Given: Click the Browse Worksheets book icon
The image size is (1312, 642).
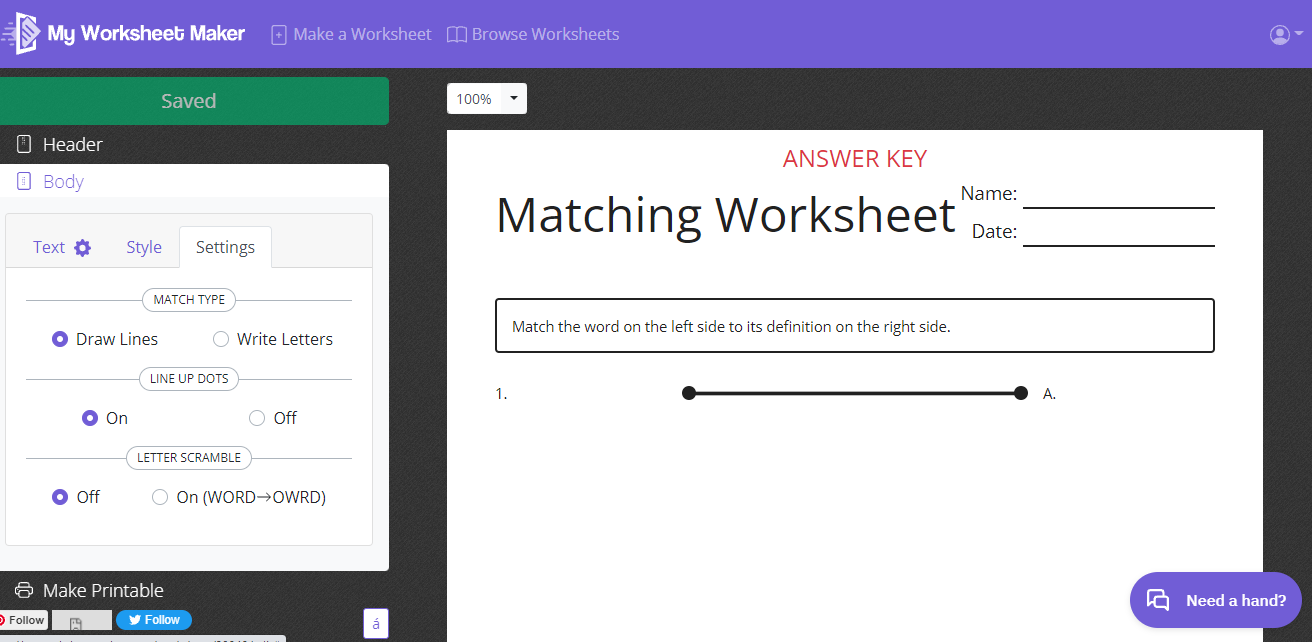Looking at the screenshot, I should [457, 33].
